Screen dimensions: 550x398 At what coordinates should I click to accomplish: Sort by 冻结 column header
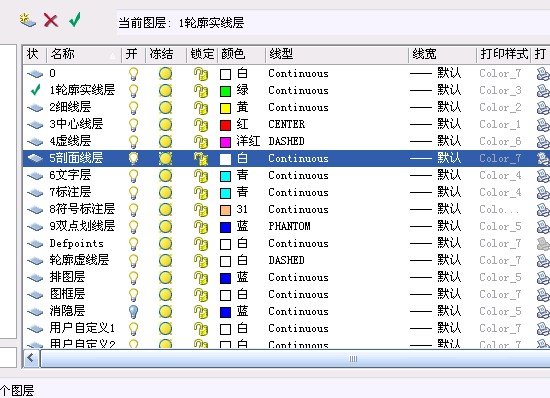[166, 54]
